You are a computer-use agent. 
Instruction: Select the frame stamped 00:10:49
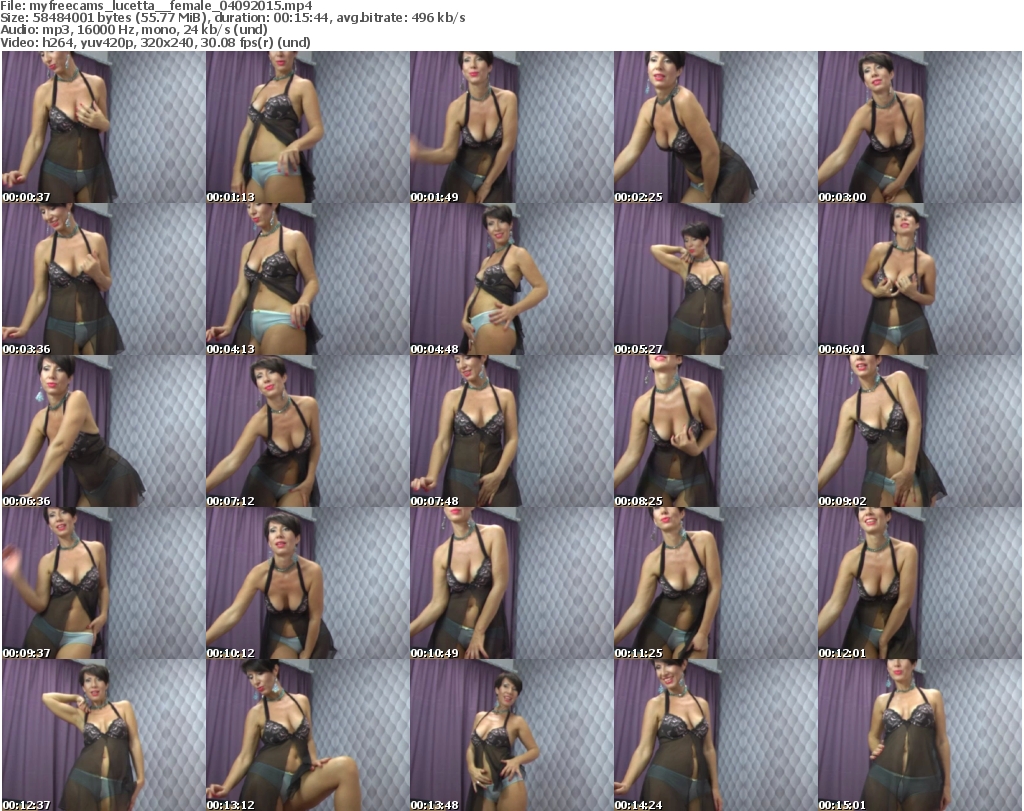(511, 583)
